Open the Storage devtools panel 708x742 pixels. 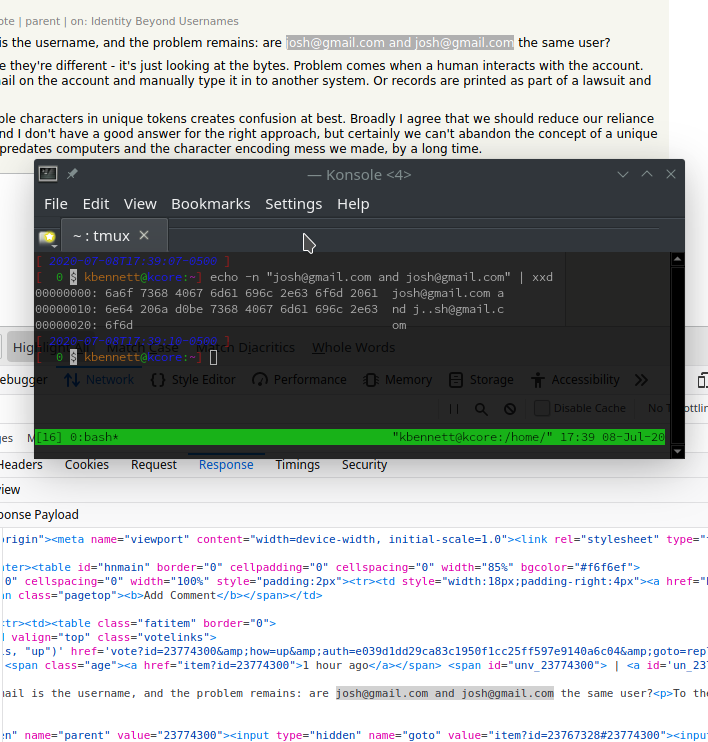tap(481, 380)
